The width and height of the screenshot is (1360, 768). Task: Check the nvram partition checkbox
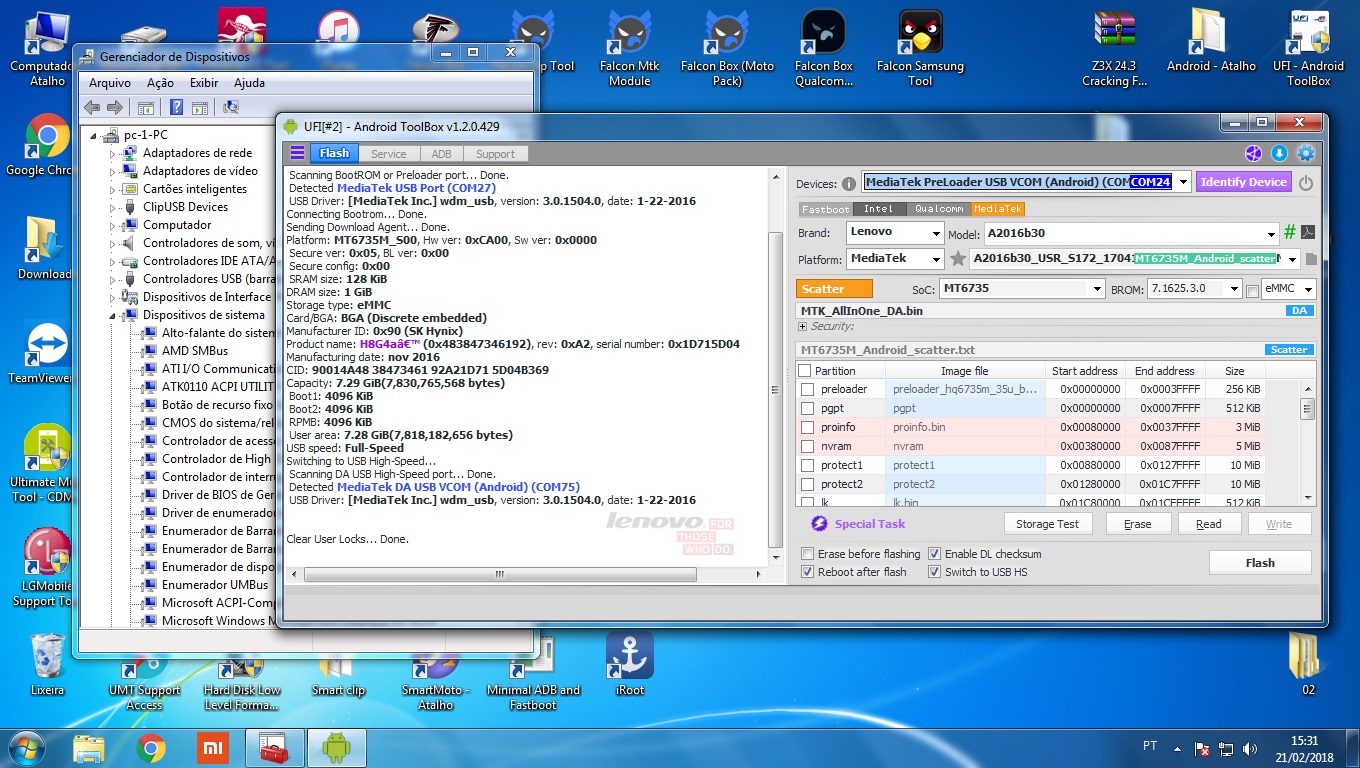coord(807,446)
